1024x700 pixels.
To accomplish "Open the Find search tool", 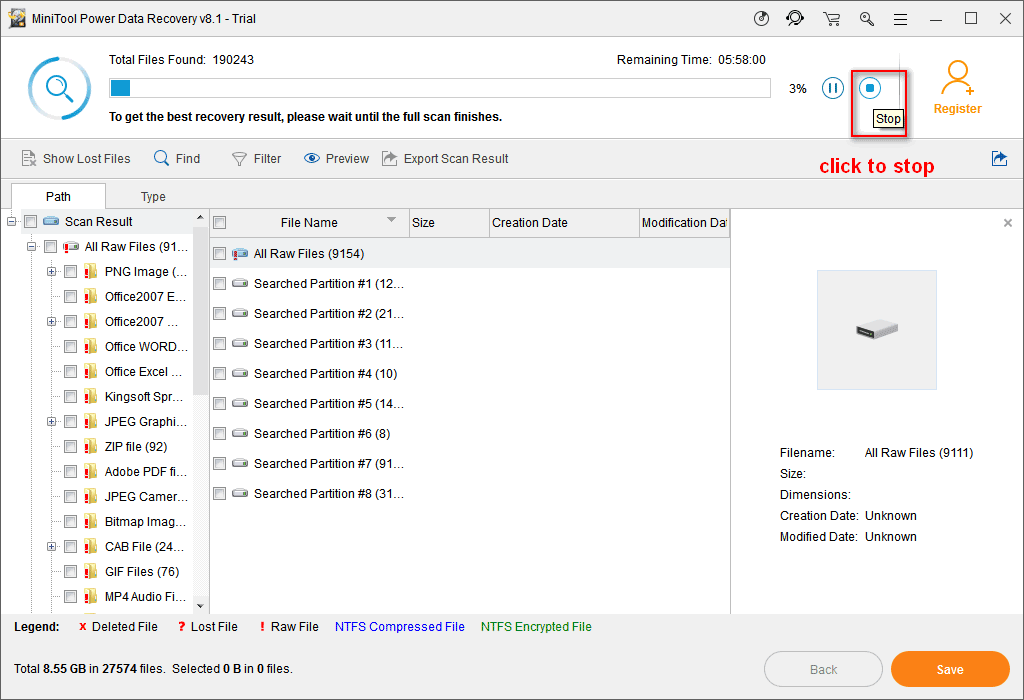I will point(177,158).
